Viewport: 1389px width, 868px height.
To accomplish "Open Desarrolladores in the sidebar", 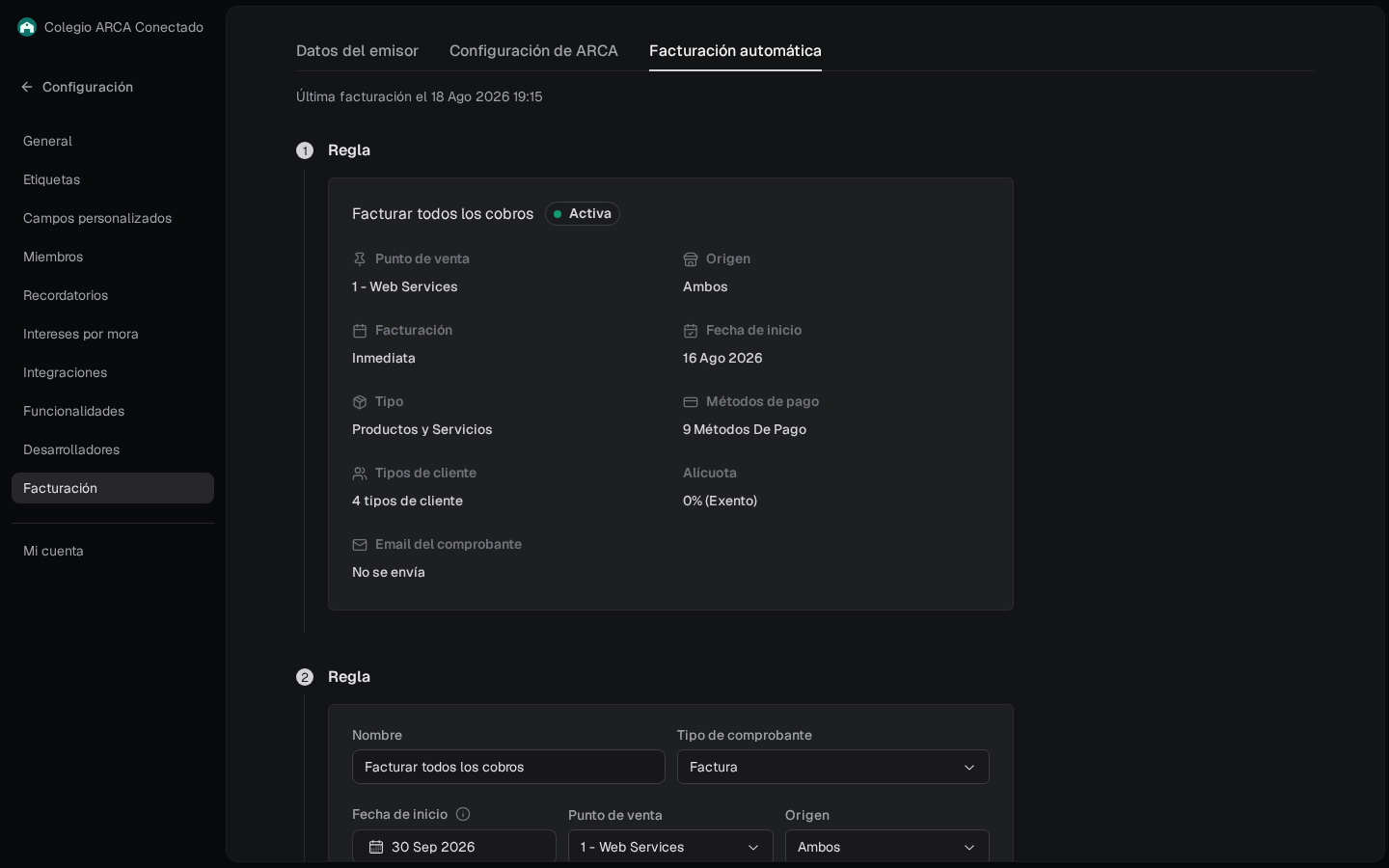I will pyautogui.click(x=113, y=449).
